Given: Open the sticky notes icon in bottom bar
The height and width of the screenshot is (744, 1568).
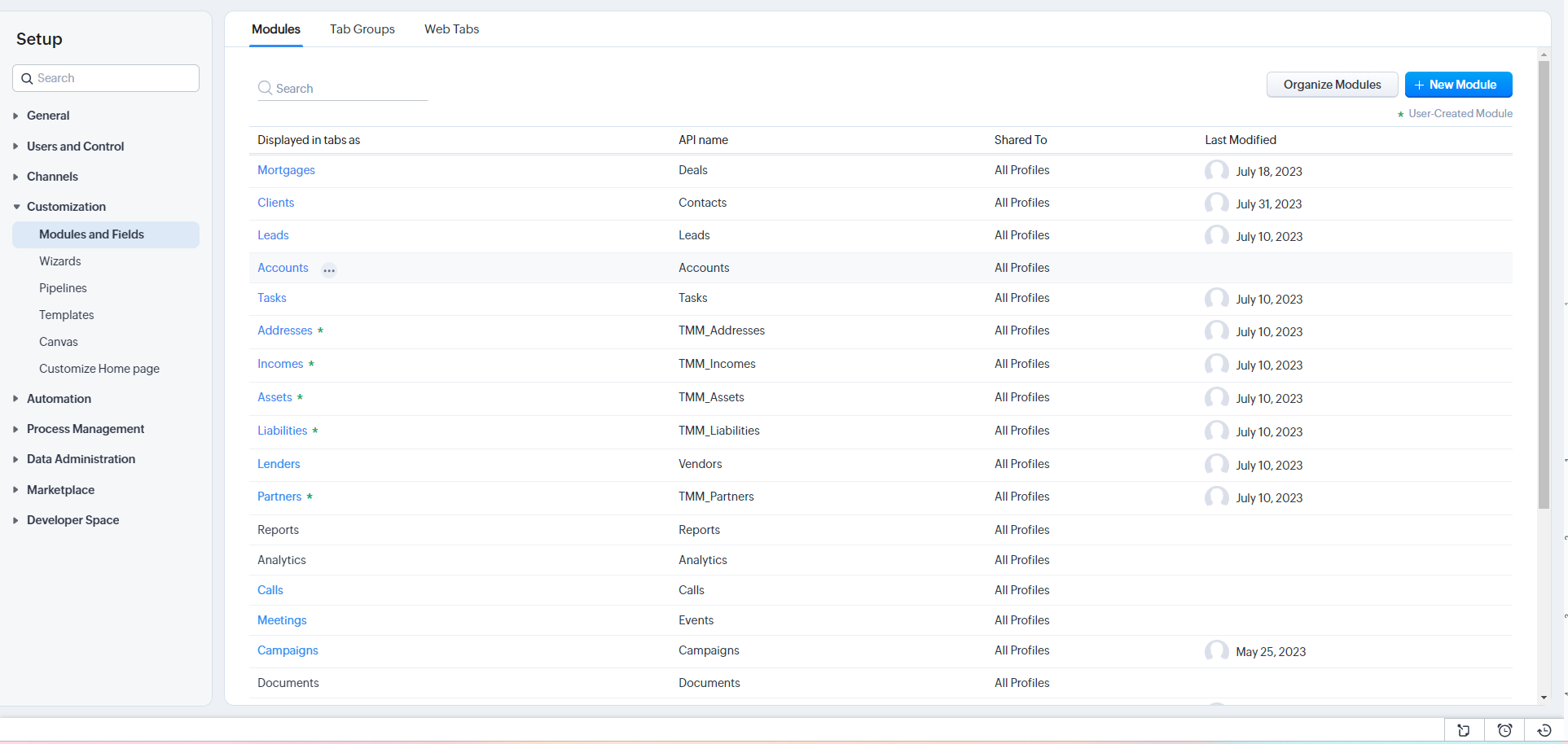Looking at the screenshot, I should point(1464,730).
